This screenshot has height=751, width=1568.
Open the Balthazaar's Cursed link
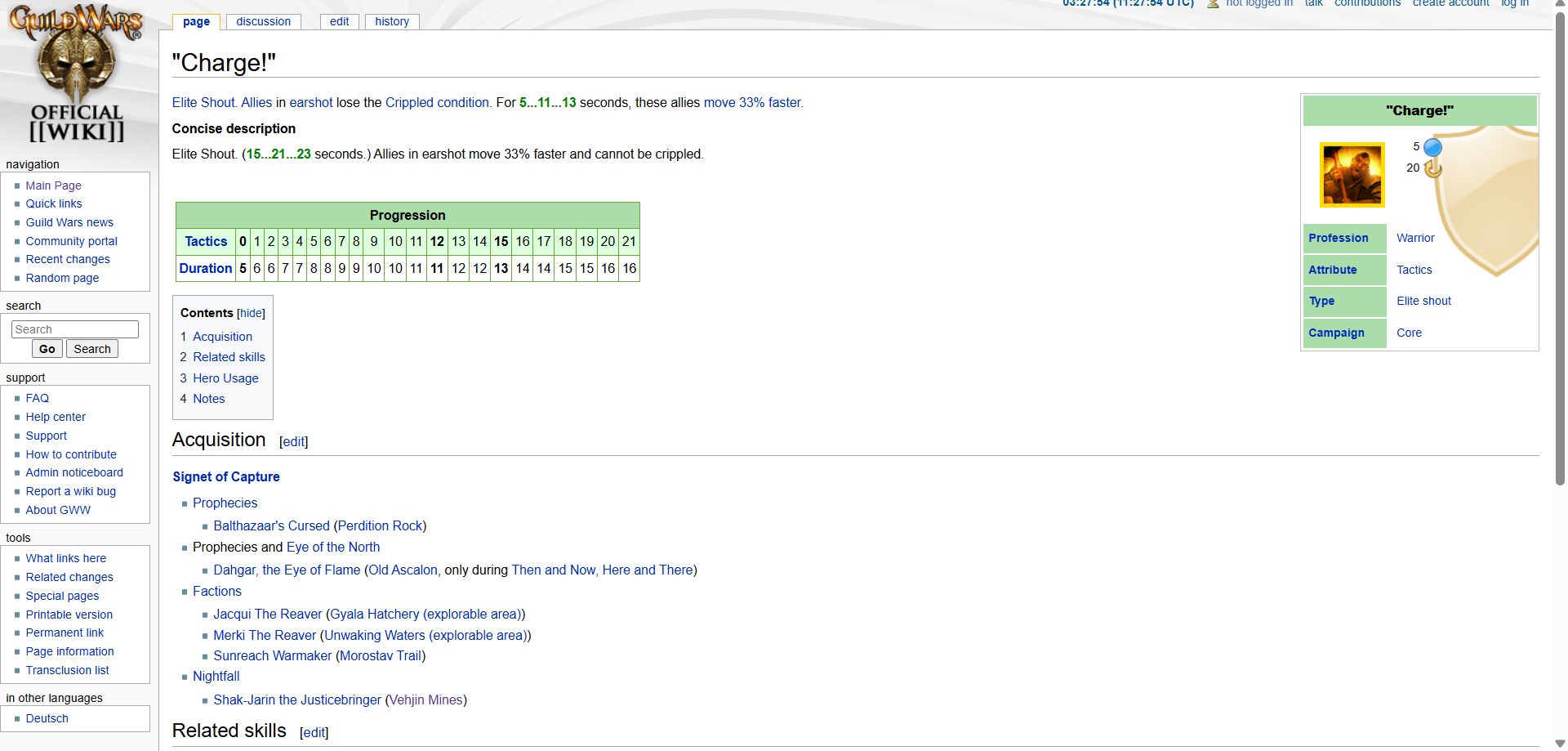click(272, 525)
